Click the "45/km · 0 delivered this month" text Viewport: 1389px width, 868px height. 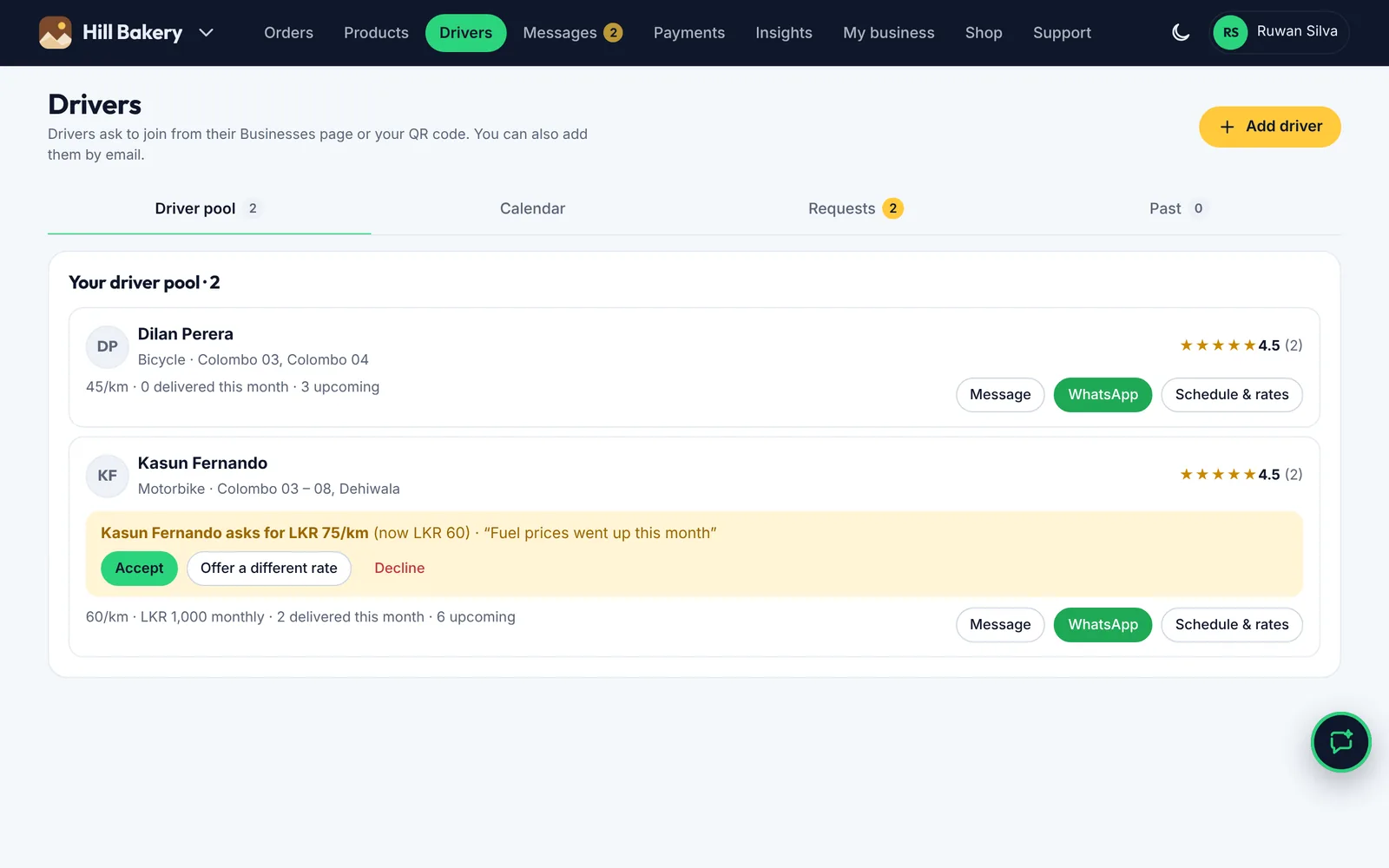tap(188, 387)
